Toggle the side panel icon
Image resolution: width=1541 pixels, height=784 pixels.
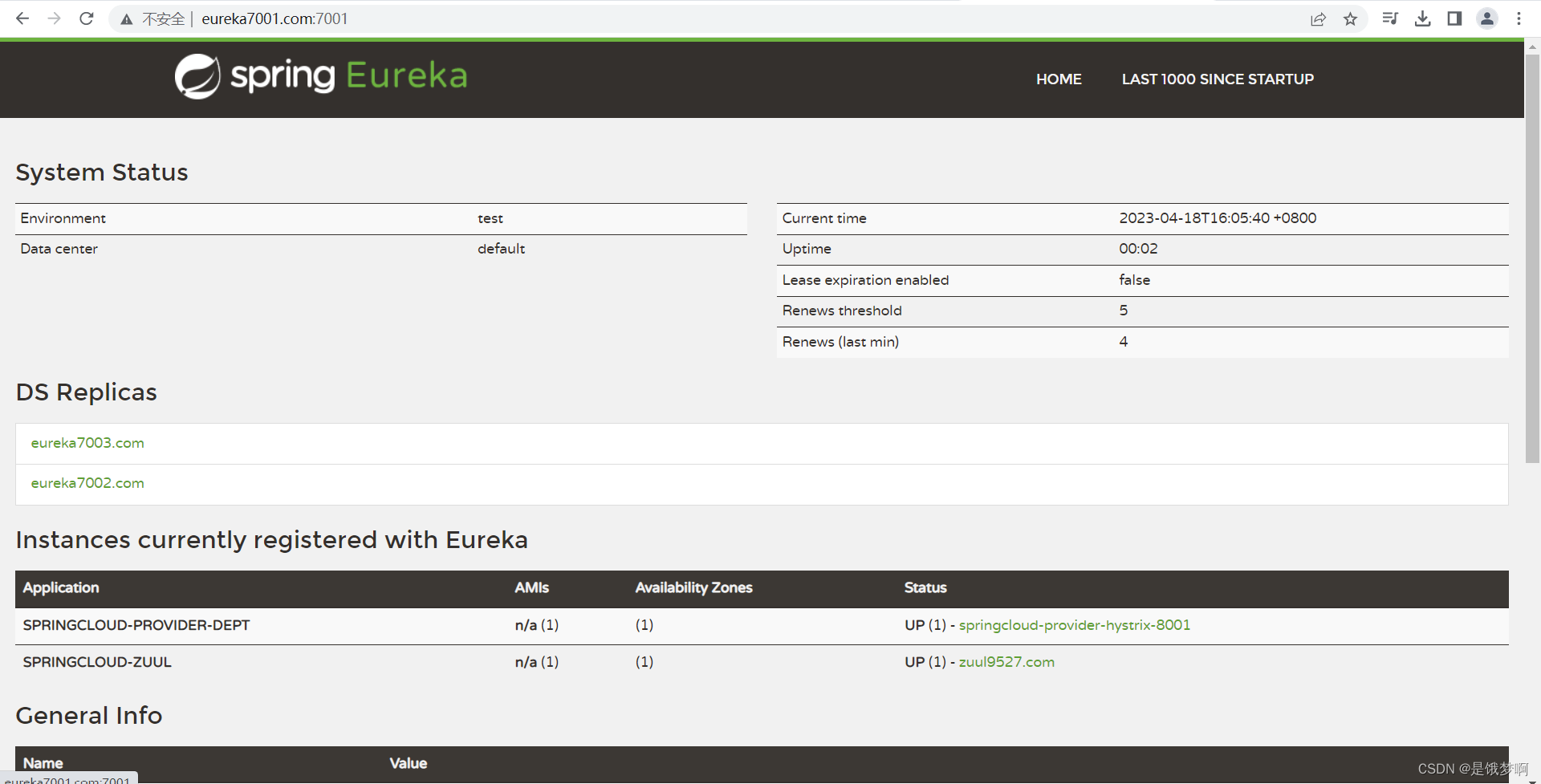(x=1454, y=18)
